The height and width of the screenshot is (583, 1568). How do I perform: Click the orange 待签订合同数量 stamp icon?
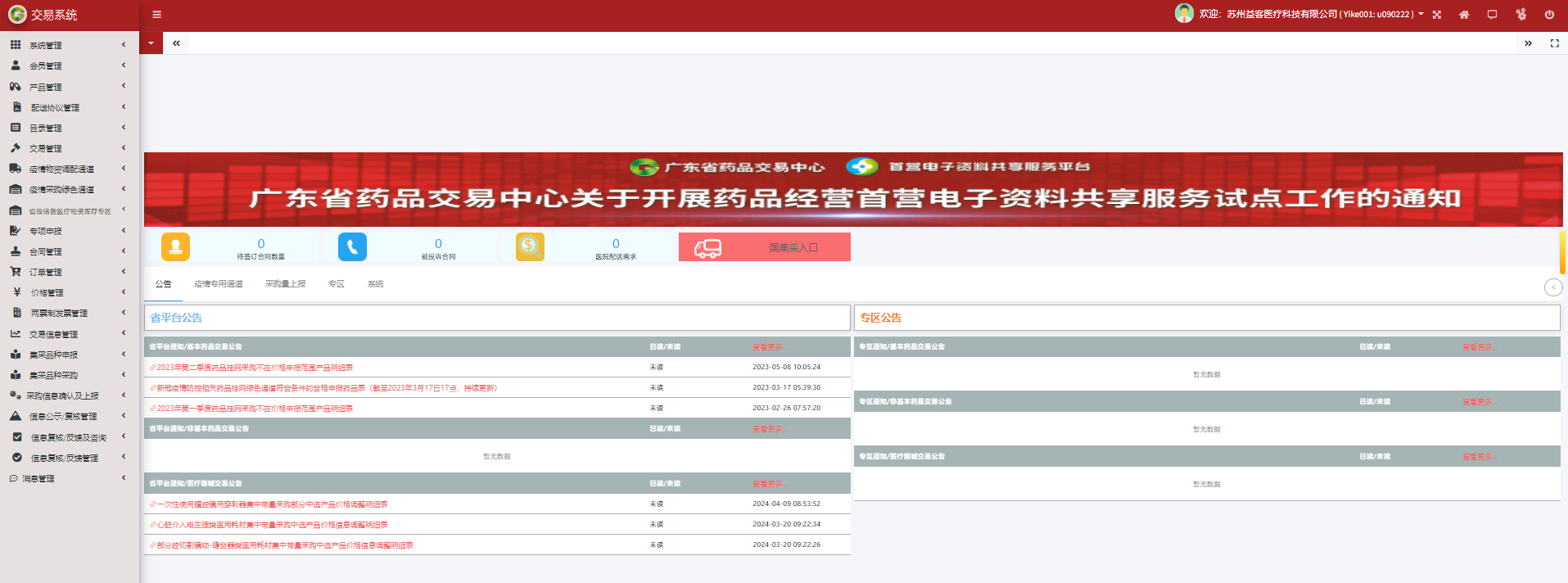coord(175,246)
